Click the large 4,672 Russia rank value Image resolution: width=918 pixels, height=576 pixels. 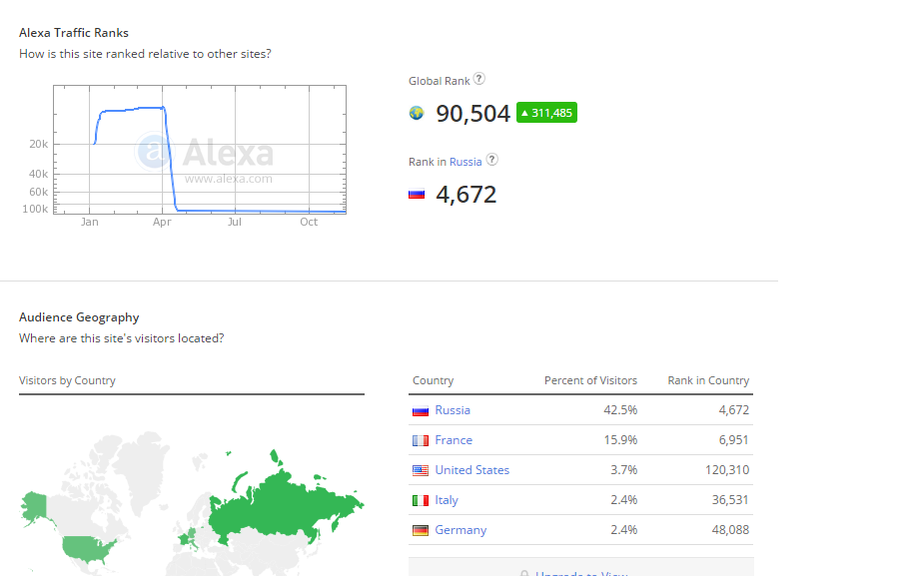point(466,194)
